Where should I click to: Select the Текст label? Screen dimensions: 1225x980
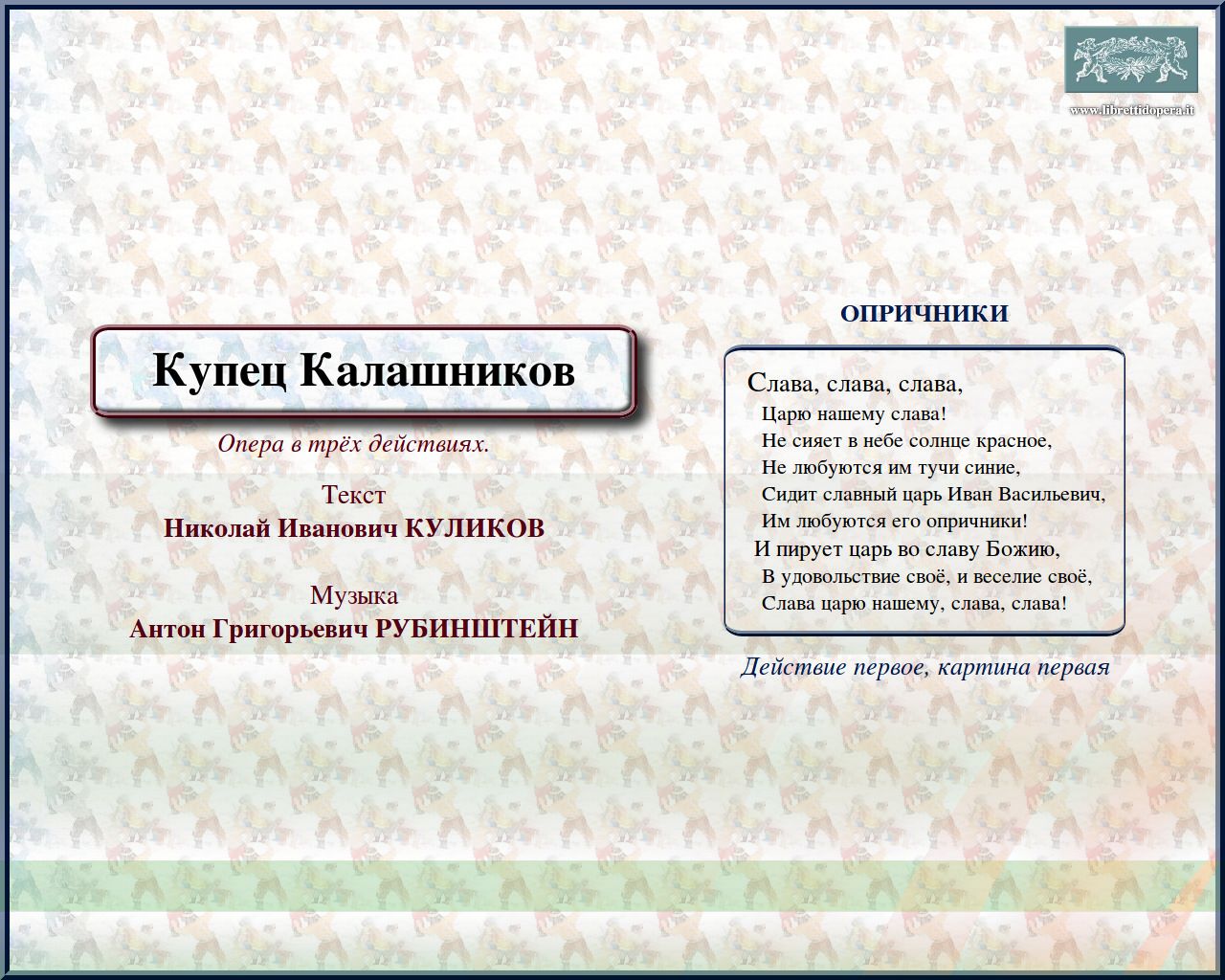[353, 495]
